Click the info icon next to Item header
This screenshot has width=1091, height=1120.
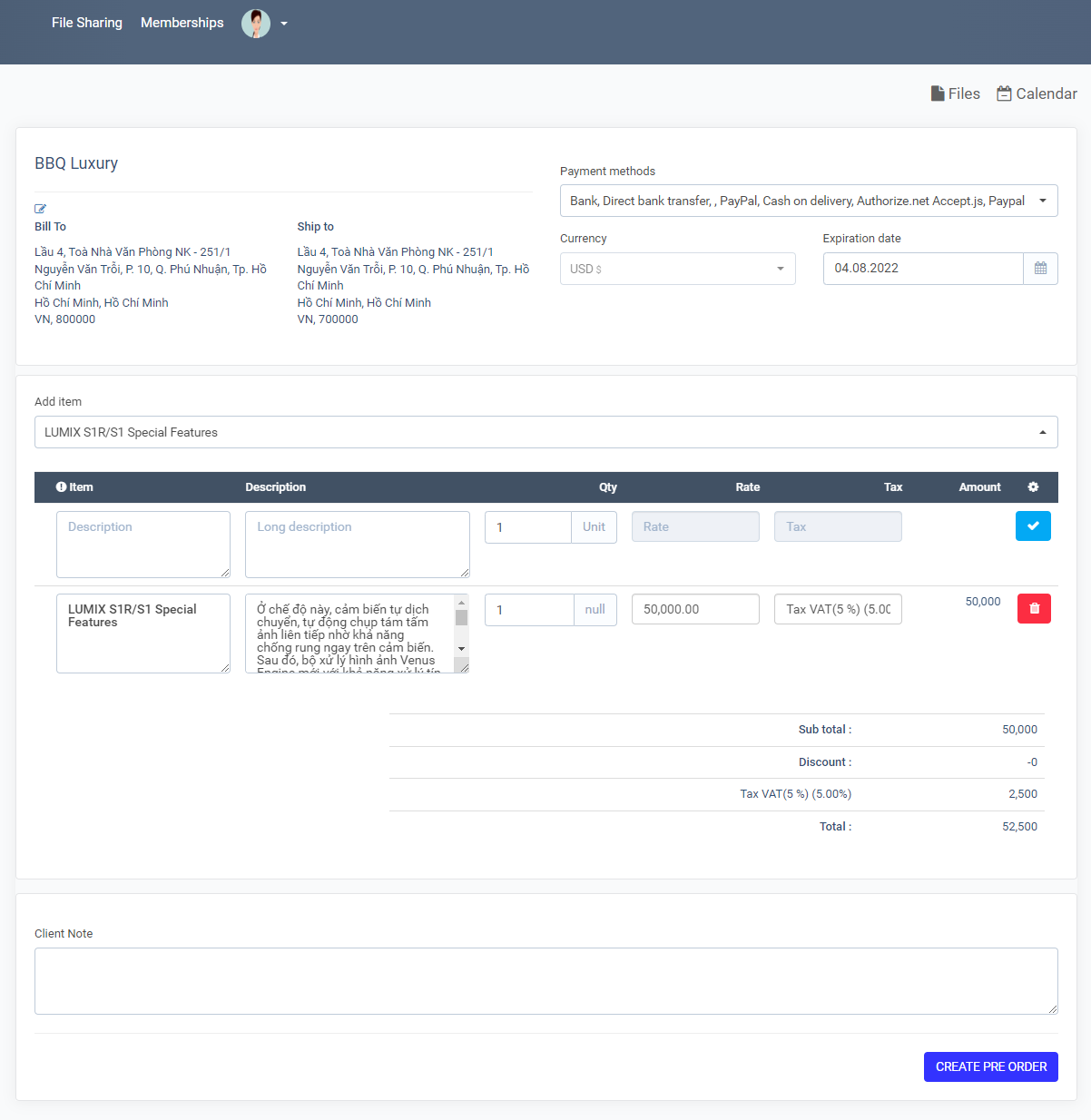point(59,486)
